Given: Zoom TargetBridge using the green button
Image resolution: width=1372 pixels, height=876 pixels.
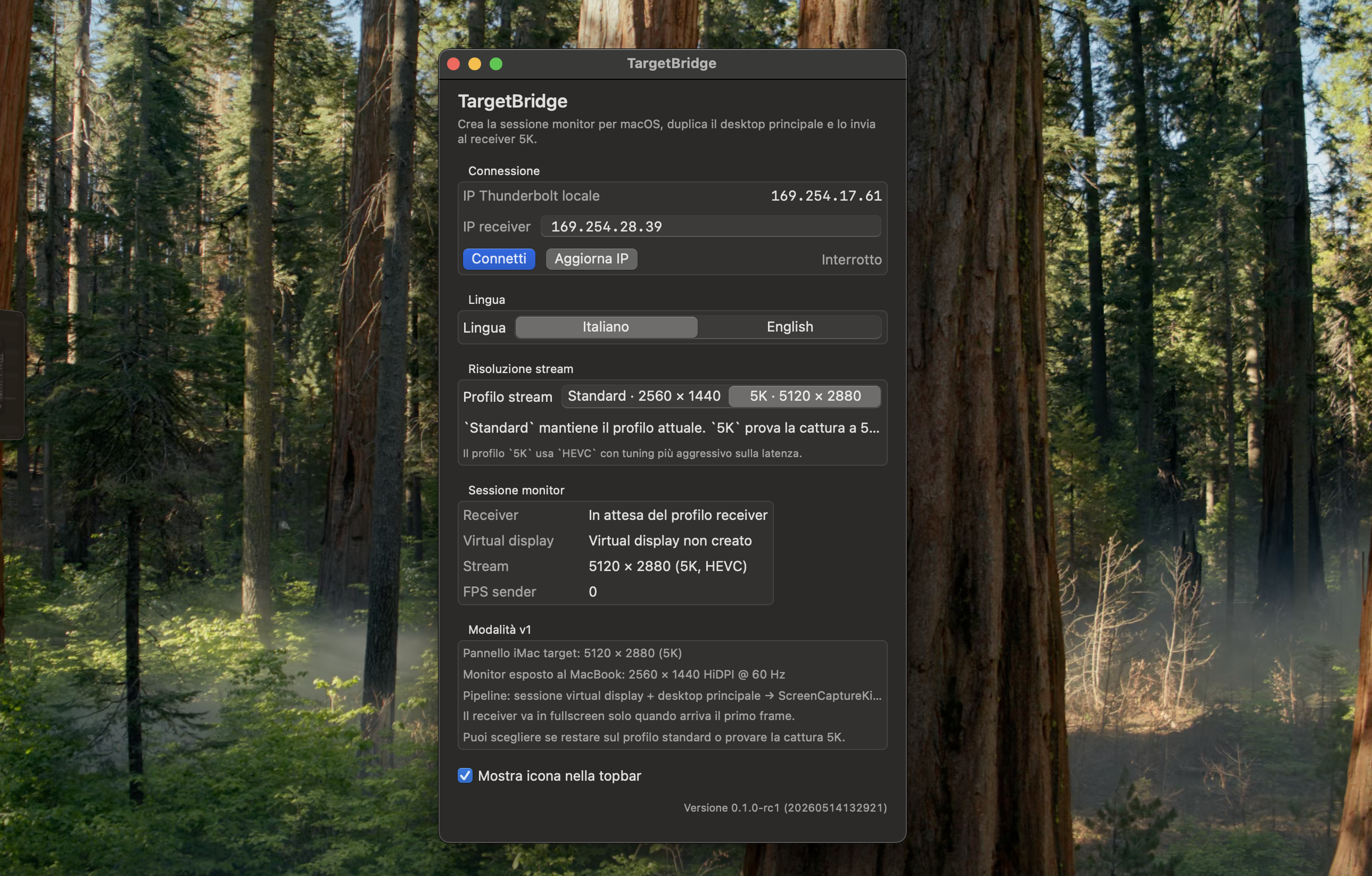Looking at the screenshot, I should click(x=496, y=64).
